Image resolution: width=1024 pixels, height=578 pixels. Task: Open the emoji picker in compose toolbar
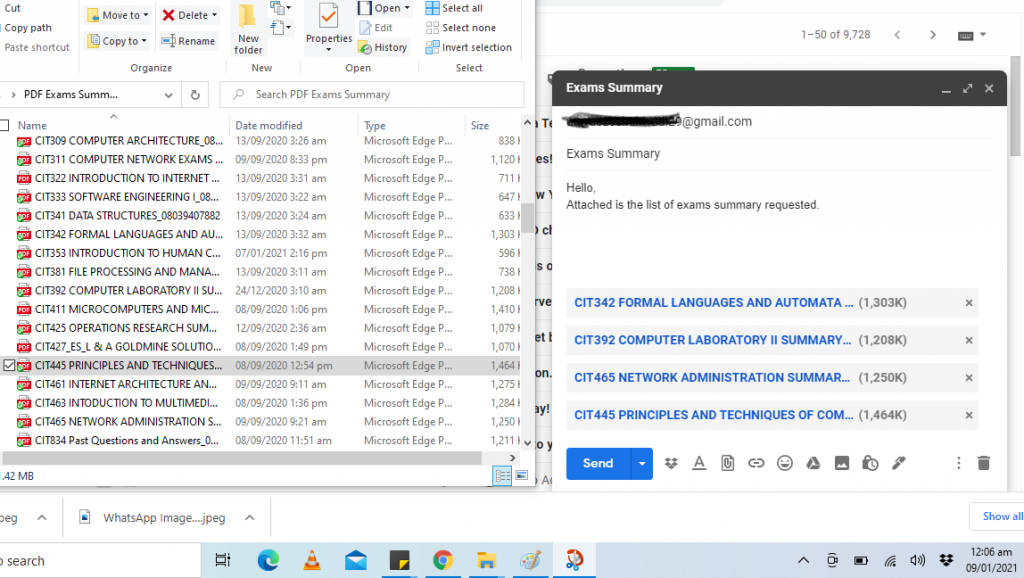click(785, 463)
